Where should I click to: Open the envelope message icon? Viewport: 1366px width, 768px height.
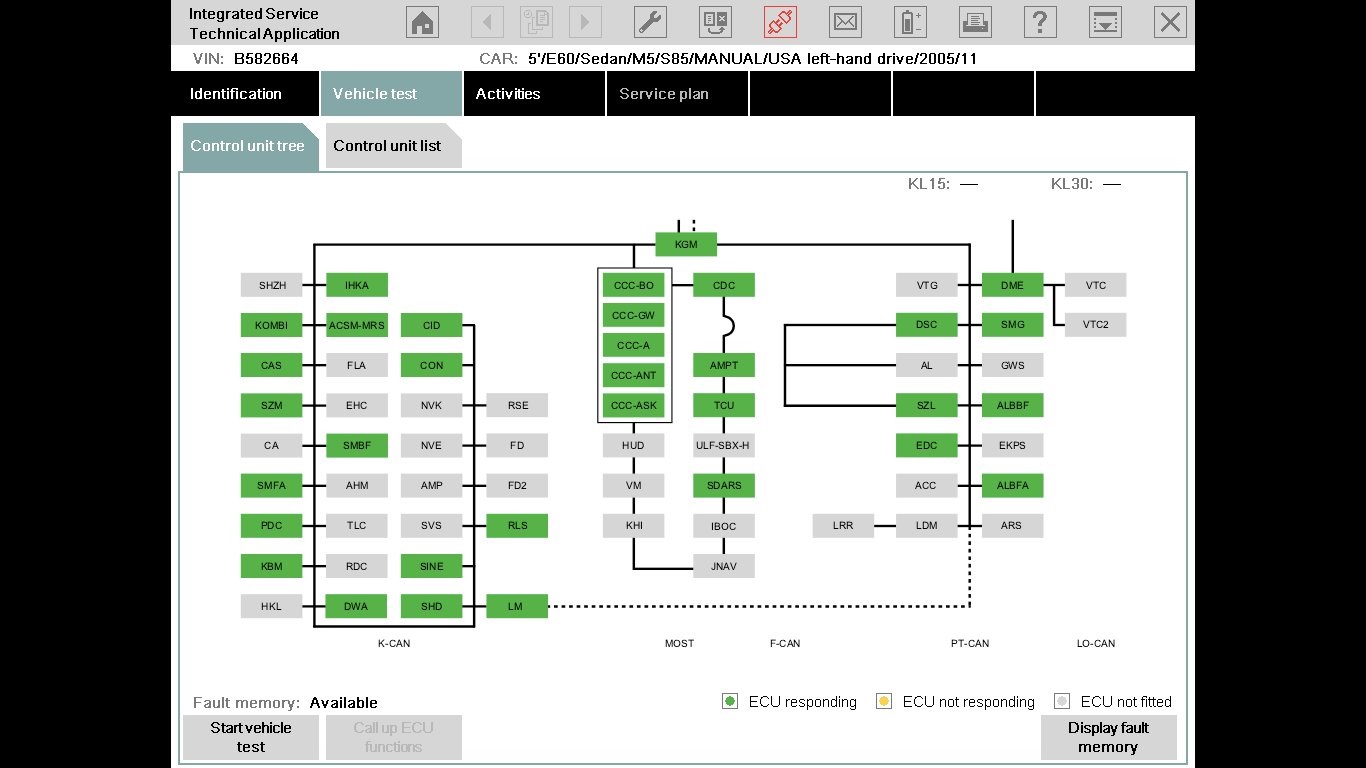click(x=845, y=22)
